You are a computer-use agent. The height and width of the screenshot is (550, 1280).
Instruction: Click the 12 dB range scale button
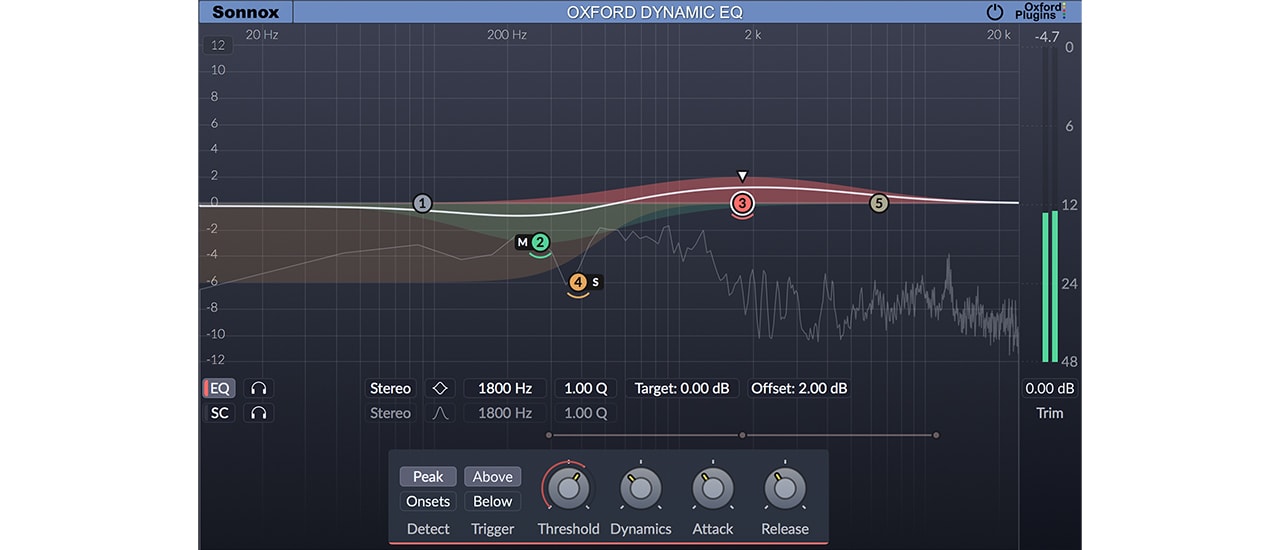point(219,45)
